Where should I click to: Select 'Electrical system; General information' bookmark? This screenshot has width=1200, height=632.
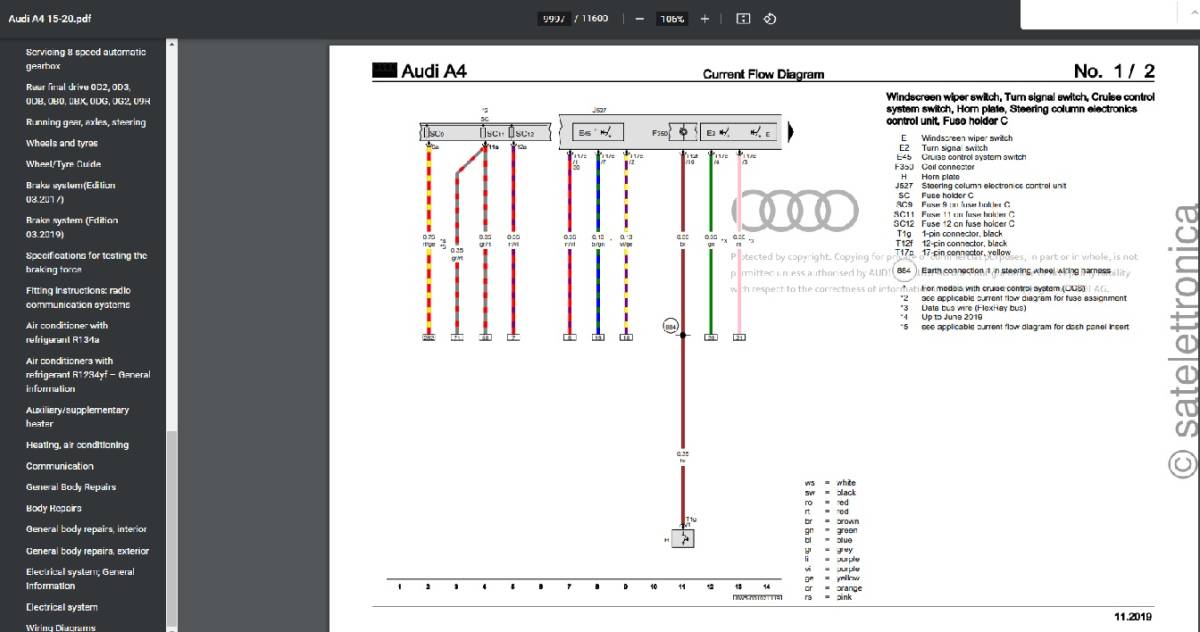(80, 579)
